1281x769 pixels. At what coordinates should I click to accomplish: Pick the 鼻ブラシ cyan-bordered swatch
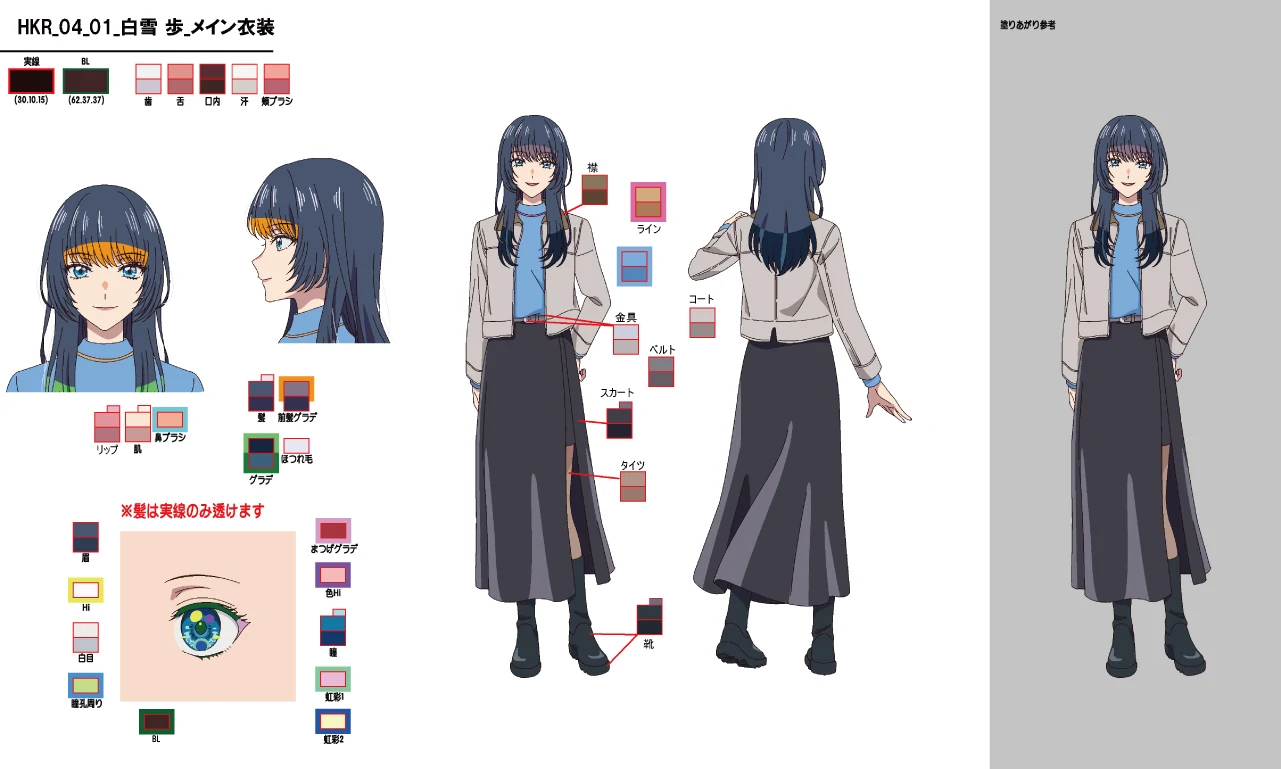[x=169, y=420]
